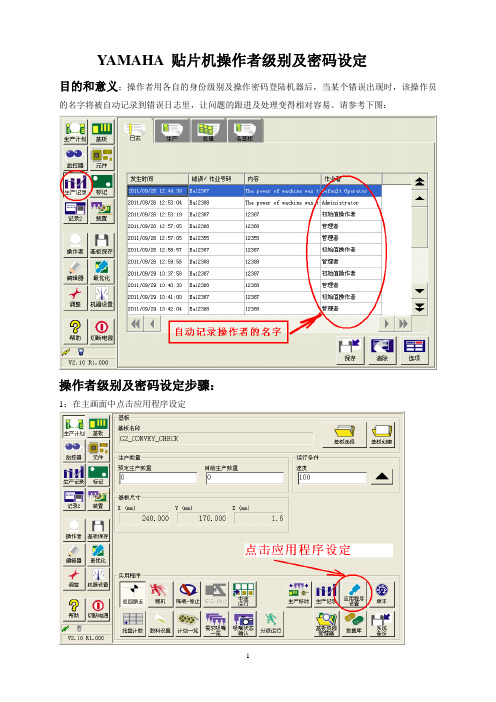Click board data manager magnifier-folder icon
Viewport: 496px width, 702px height.
(326, 623)
